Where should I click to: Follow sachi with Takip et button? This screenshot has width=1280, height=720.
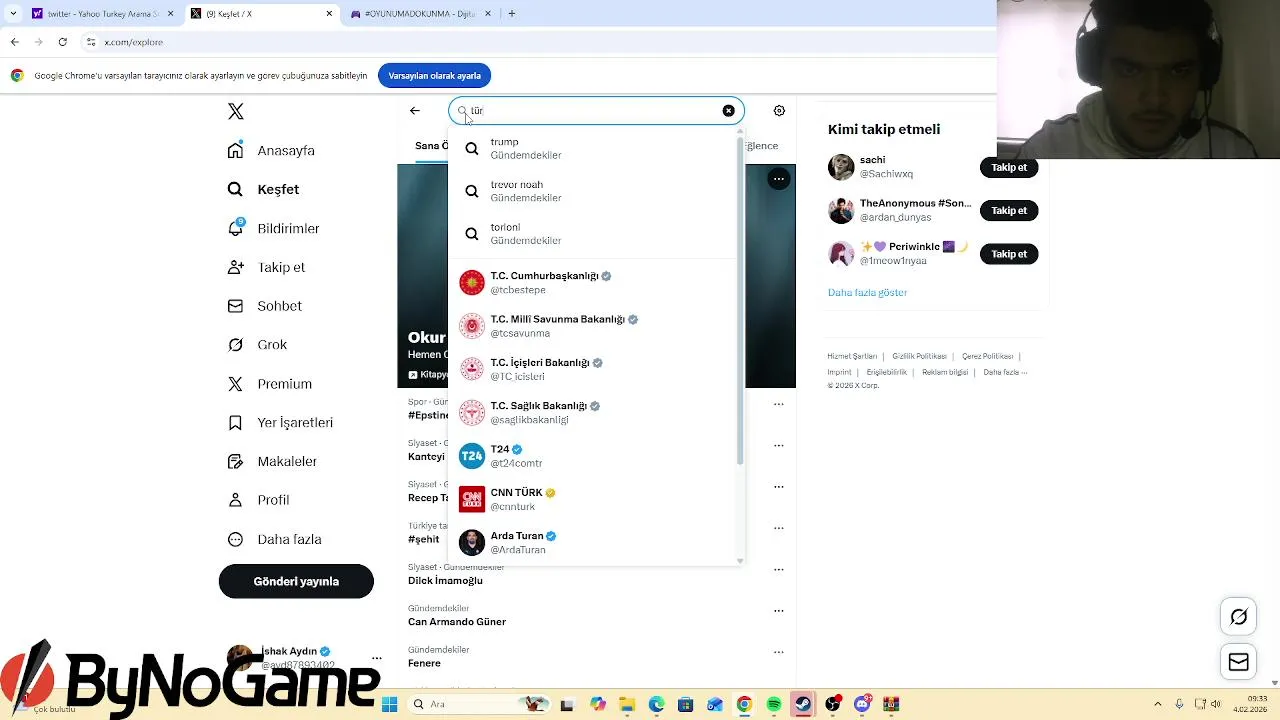1009,167
